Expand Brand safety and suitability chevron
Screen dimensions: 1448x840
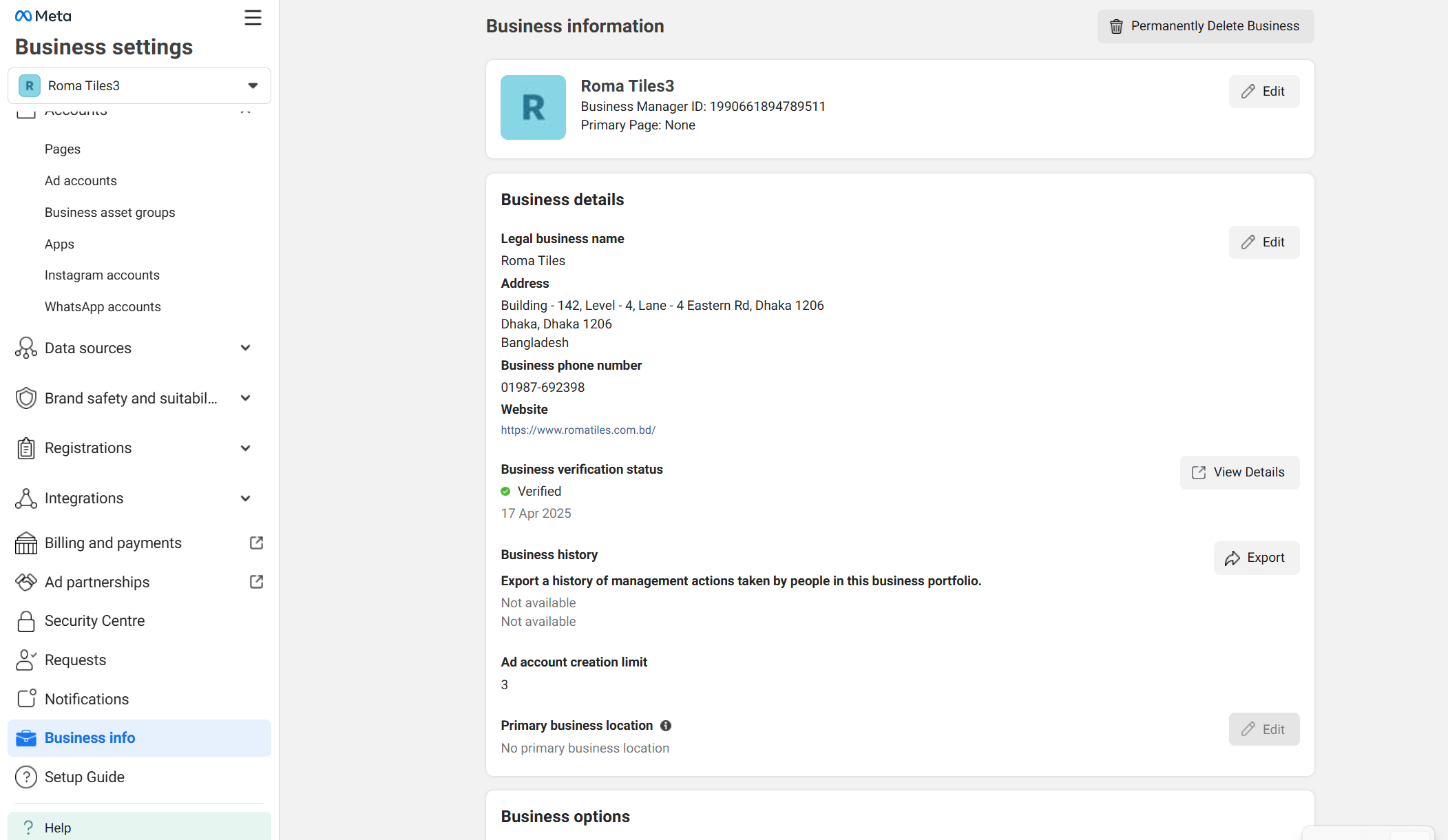point(245,398)
